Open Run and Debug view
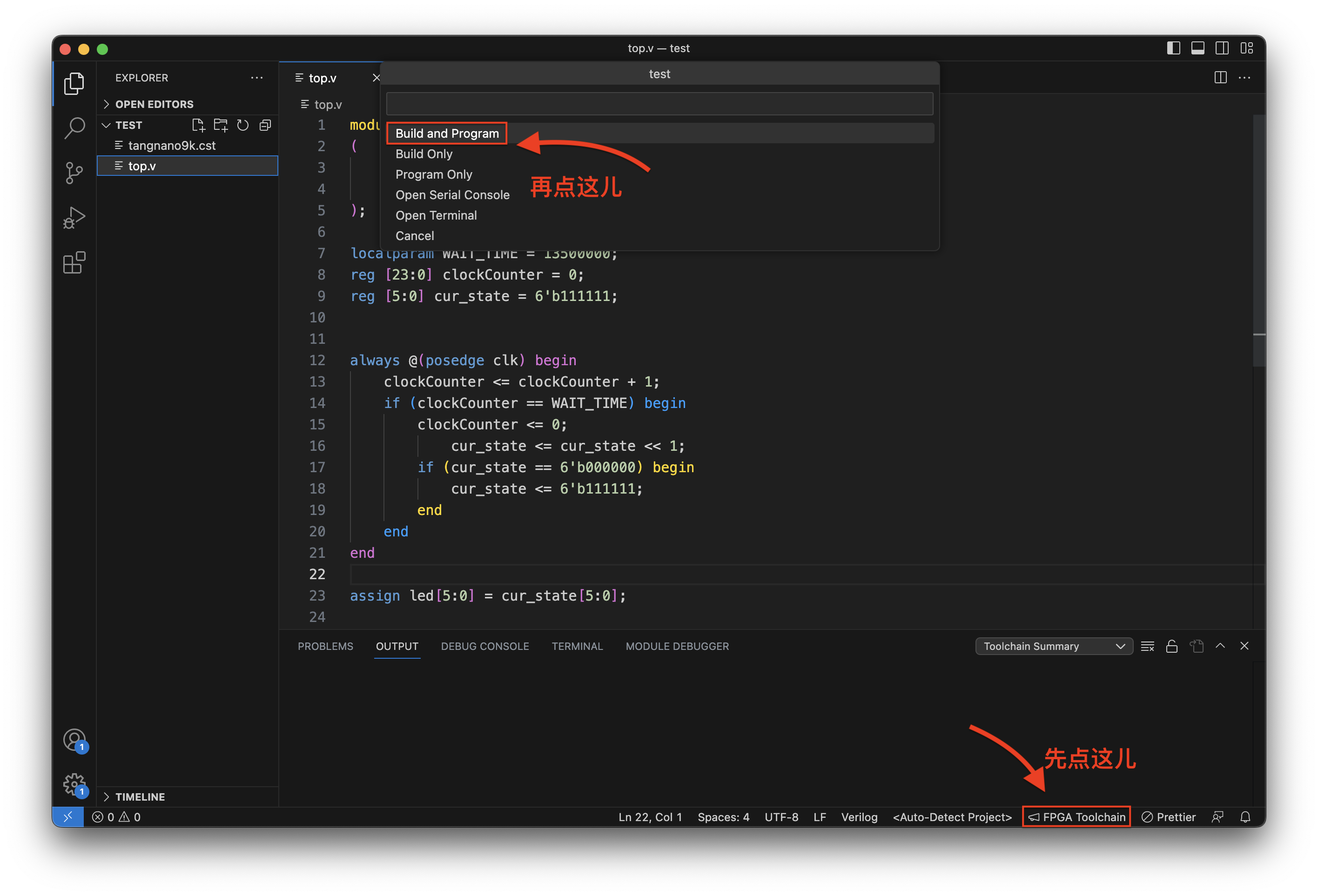 (x=74, y=218)
